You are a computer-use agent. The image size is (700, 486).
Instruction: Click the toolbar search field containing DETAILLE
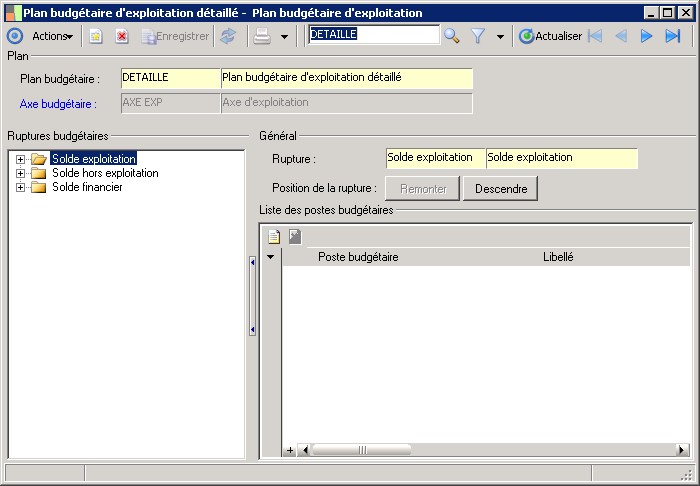(x=374, y=34)
